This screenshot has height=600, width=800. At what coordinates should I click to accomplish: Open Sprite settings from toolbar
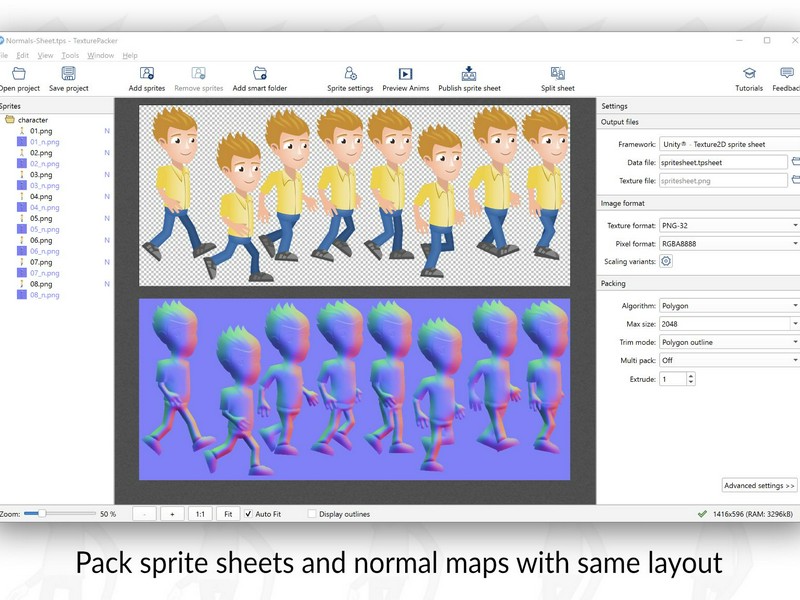350,73
